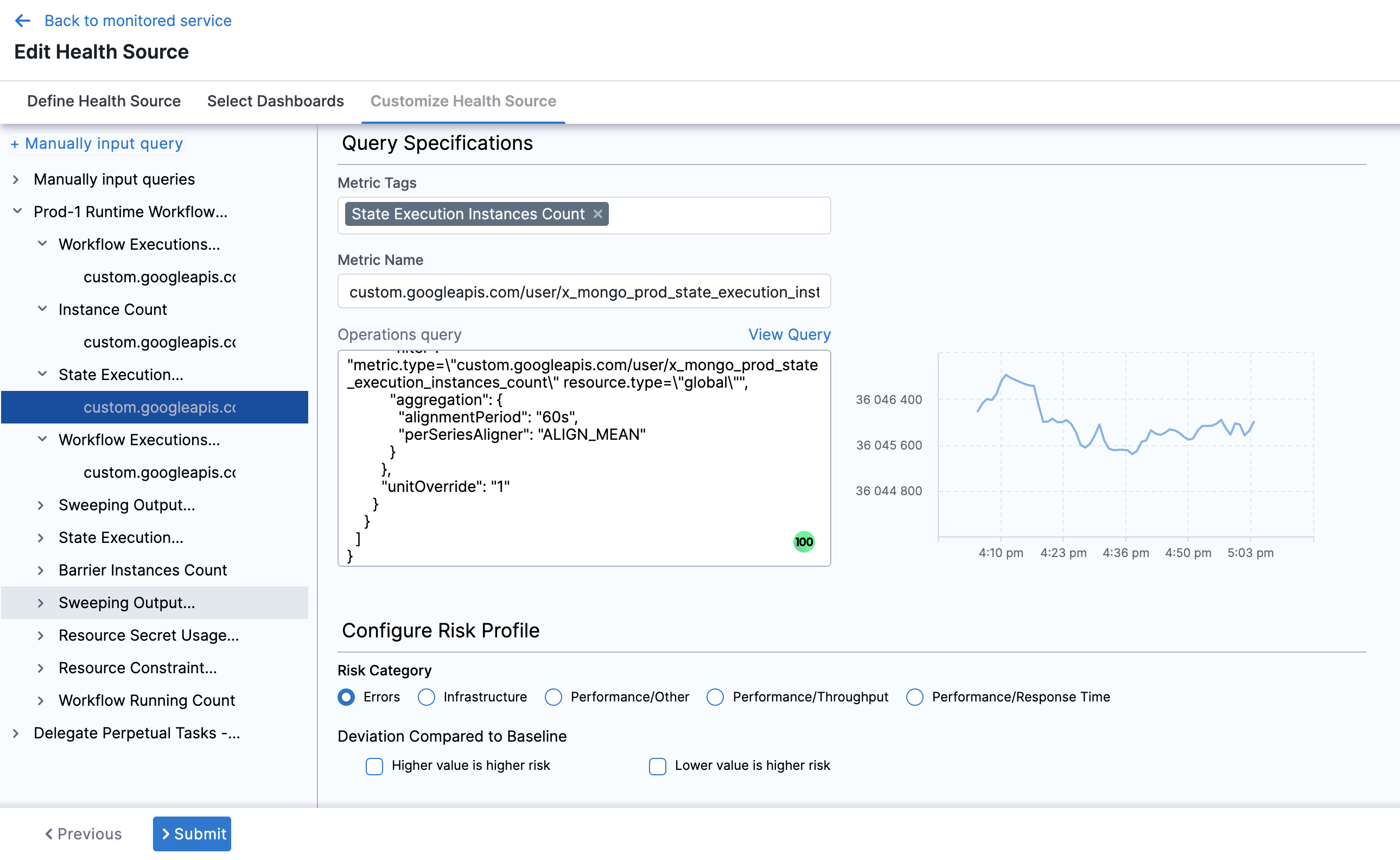1400x860 pixels.
Task: Check Lower value is higher risk
Action: click(x=657, y=766)
